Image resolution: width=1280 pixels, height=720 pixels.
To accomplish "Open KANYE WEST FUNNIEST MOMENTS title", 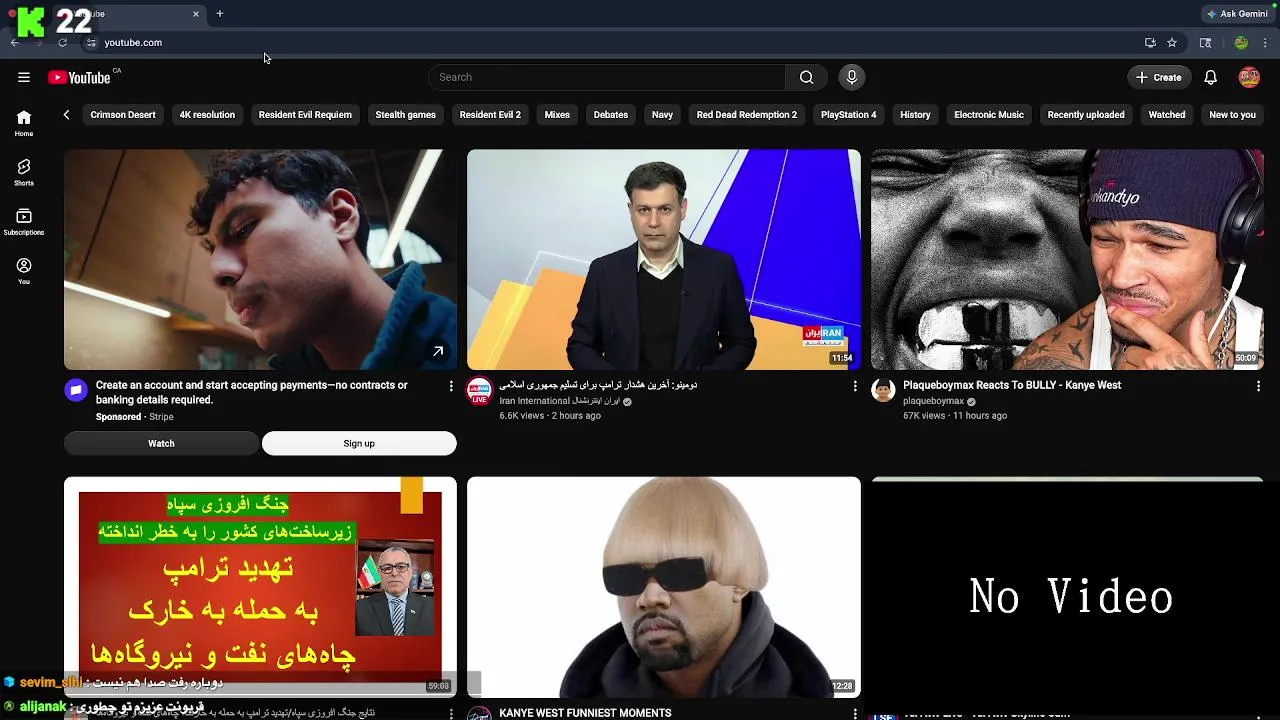I will tap(585, 713).
